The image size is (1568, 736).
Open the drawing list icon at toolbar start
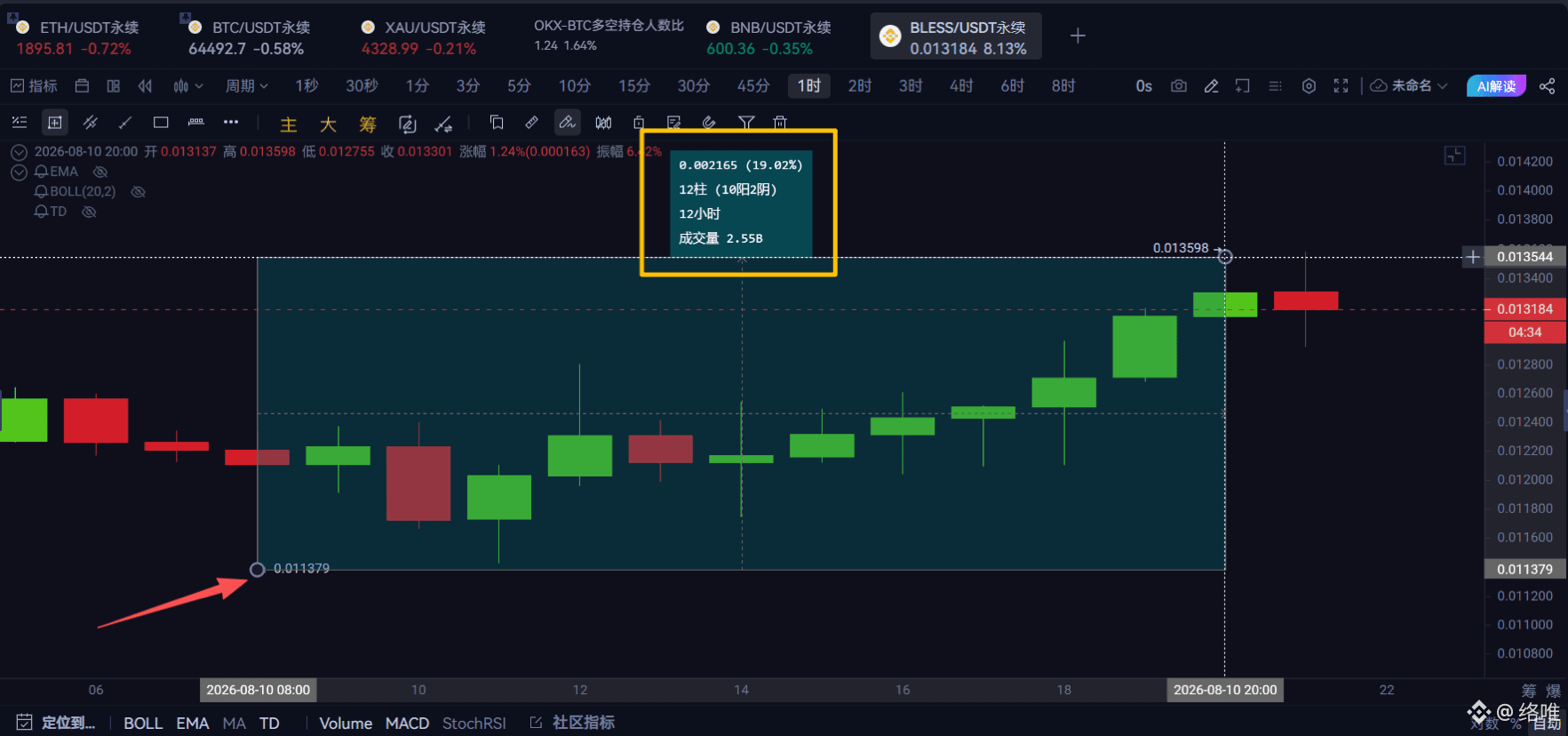tap(20, 123)
